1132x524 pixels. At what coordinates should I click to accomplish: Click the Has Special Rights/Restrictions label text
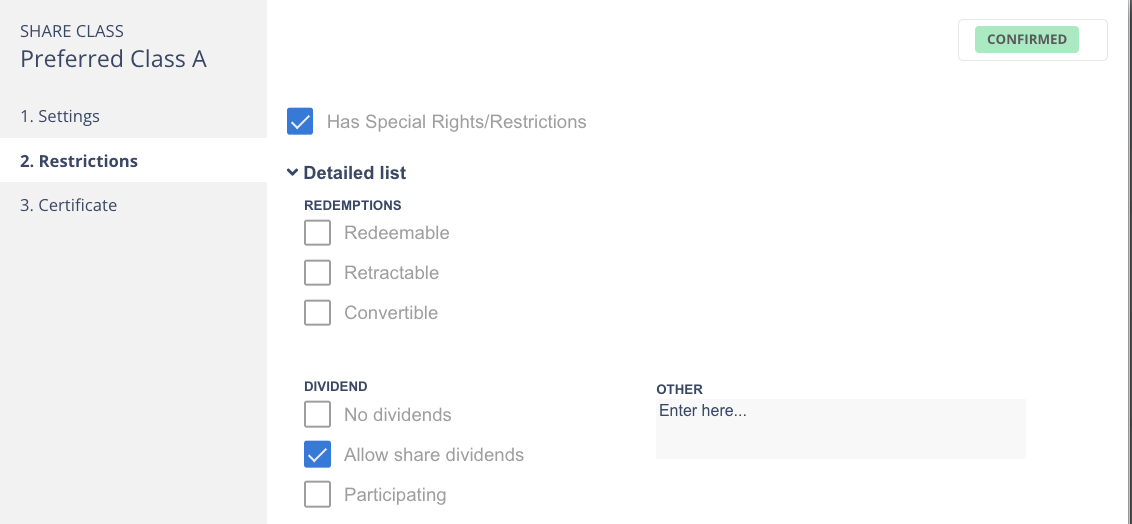[x=456, y=122]
